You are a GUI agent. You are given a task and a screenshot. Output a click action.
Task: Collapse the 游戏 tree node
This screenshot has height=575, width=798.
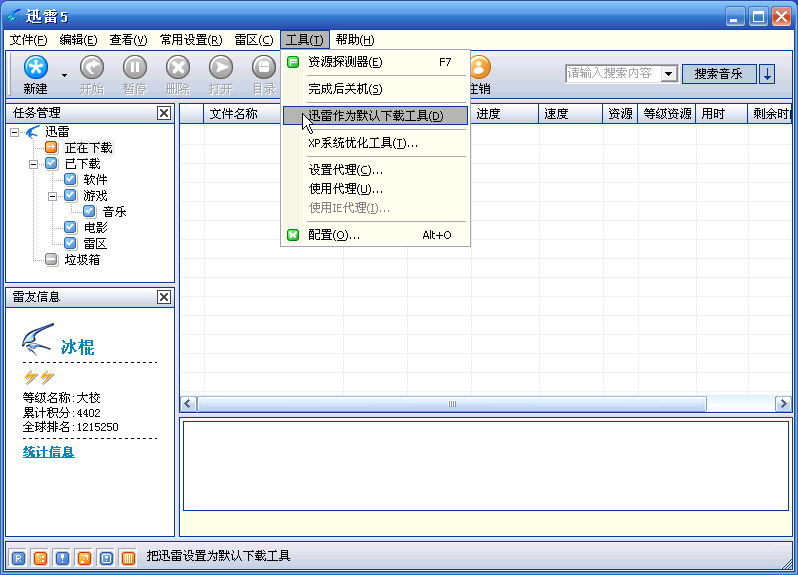(52, 196)
